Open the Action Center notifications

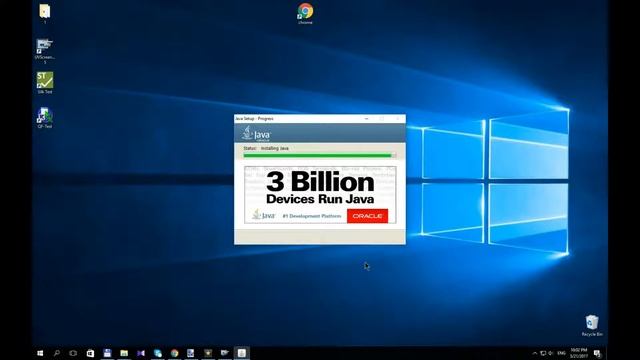597,353
